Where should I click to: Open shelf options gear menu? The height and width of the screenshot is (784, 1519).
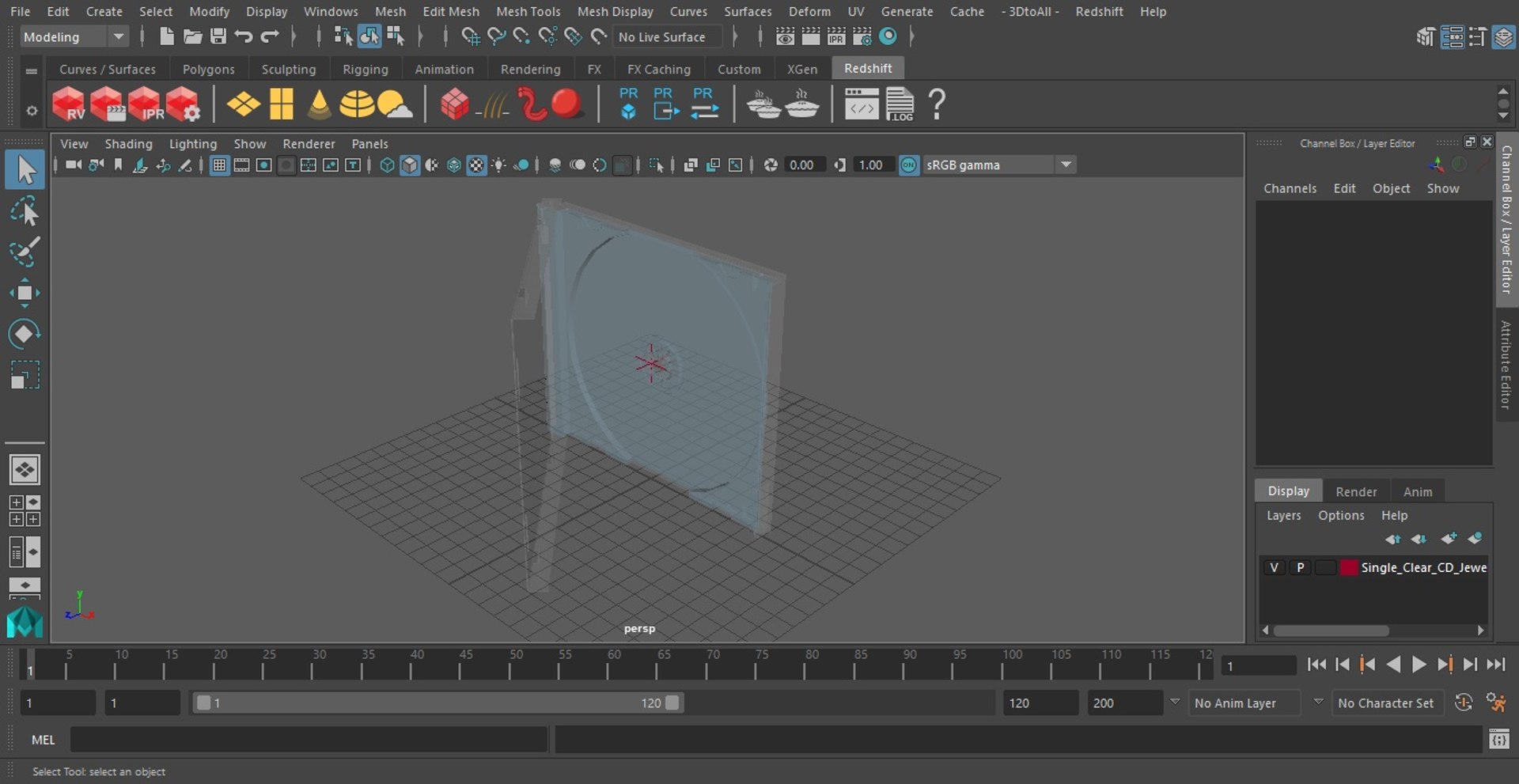pyautogui.click(x=32, y=111)
